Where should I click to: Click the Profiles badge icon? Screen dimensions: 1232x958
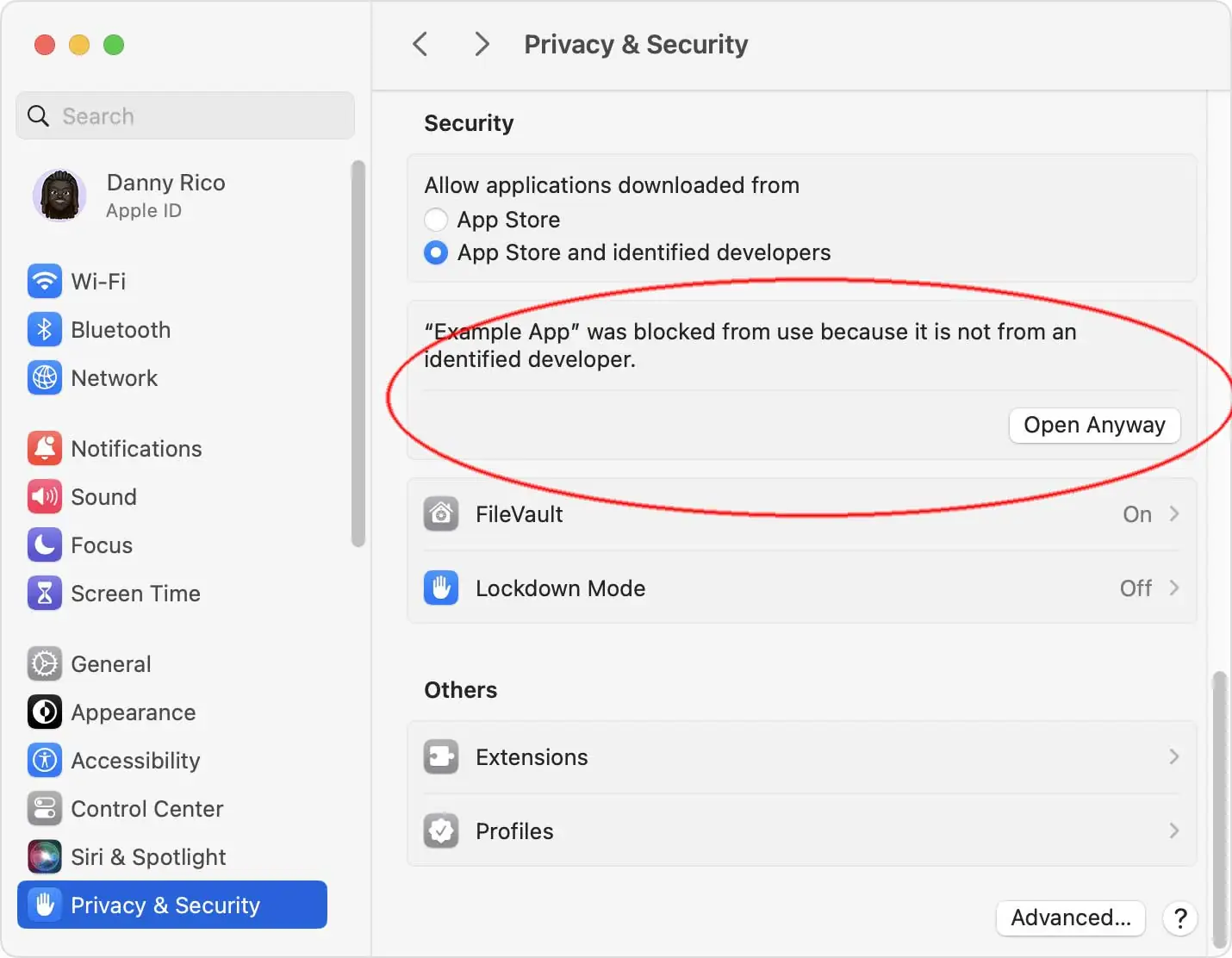click(441, 830)
